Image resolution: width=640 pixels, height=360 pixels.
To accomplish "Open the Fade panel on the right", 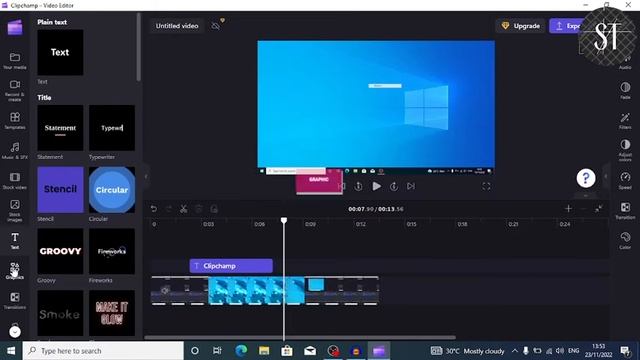I will click(625, 90).
